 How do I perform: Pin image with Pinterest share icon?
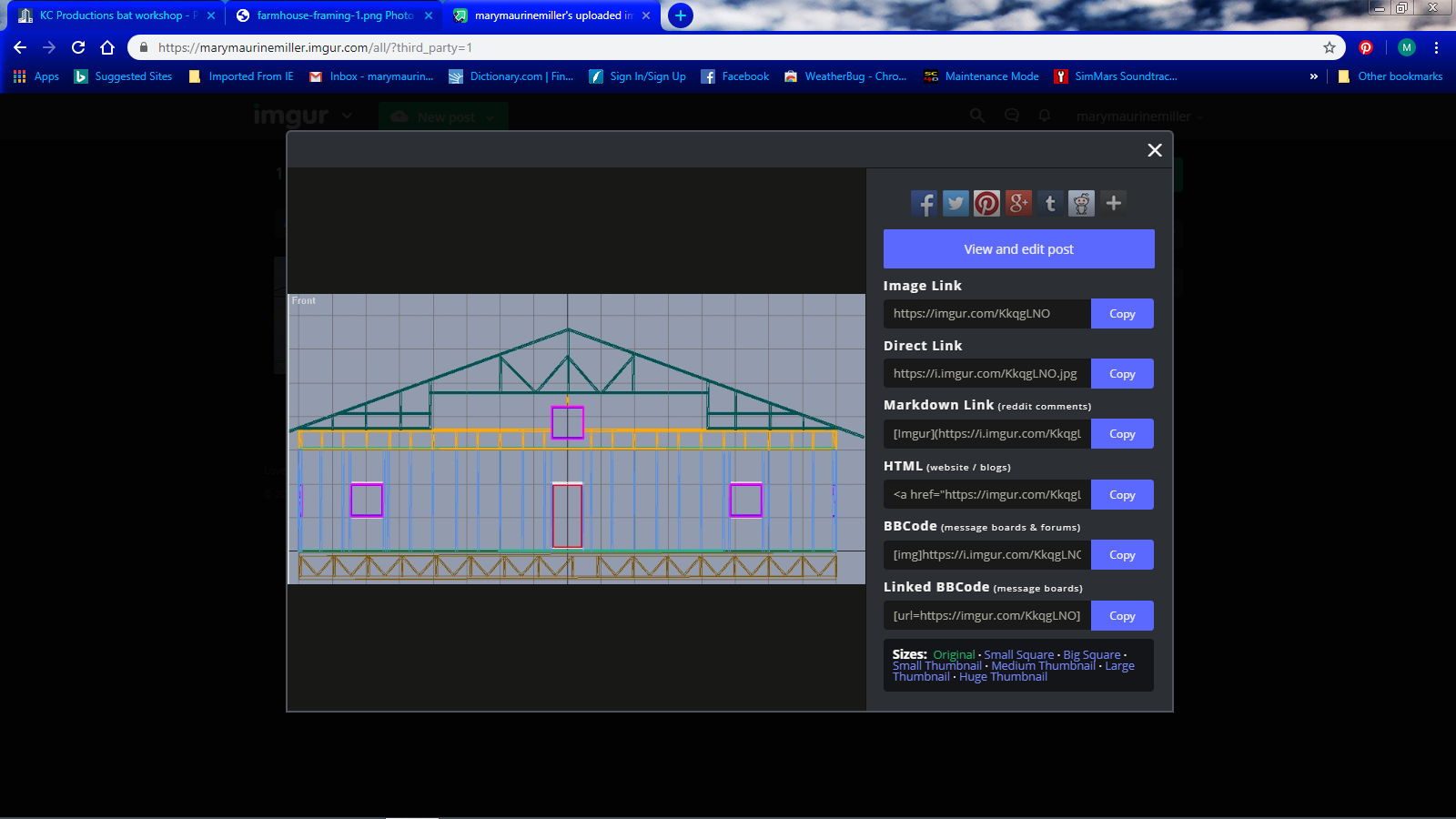click(986, 203)
